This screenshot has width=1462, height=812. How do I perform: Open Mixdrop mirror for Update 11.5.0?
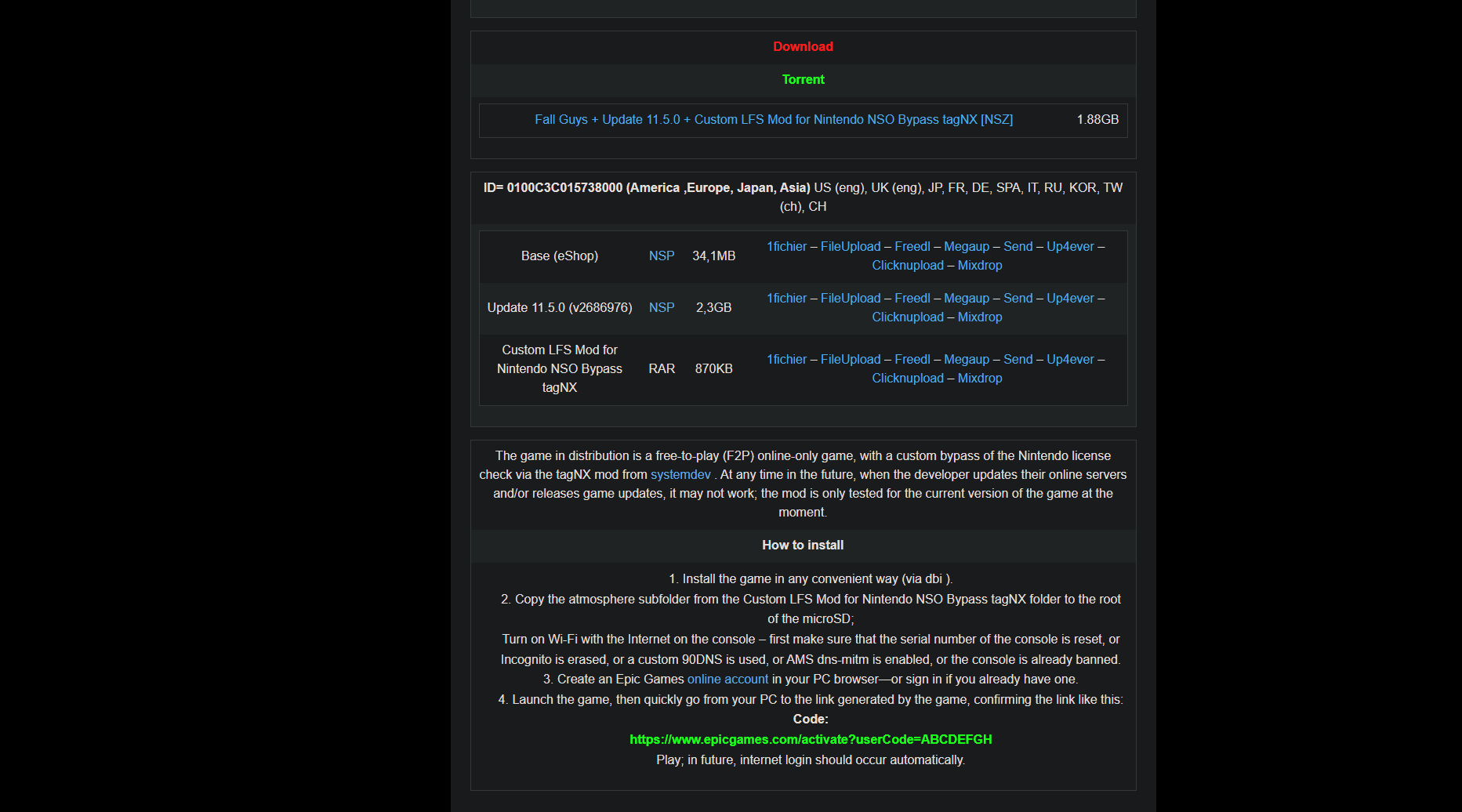980,317
